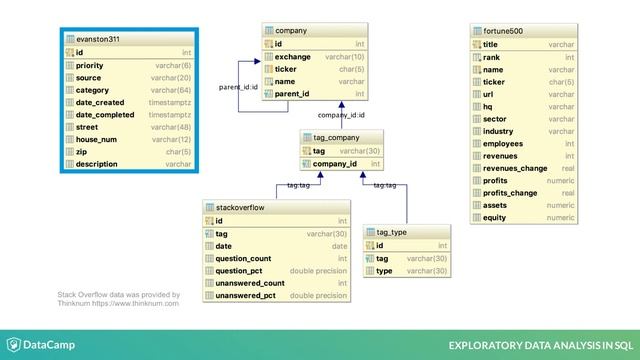The image size is (640, 360).
Task: Click the column icon beside tag_type type
Action: (370, 271)
